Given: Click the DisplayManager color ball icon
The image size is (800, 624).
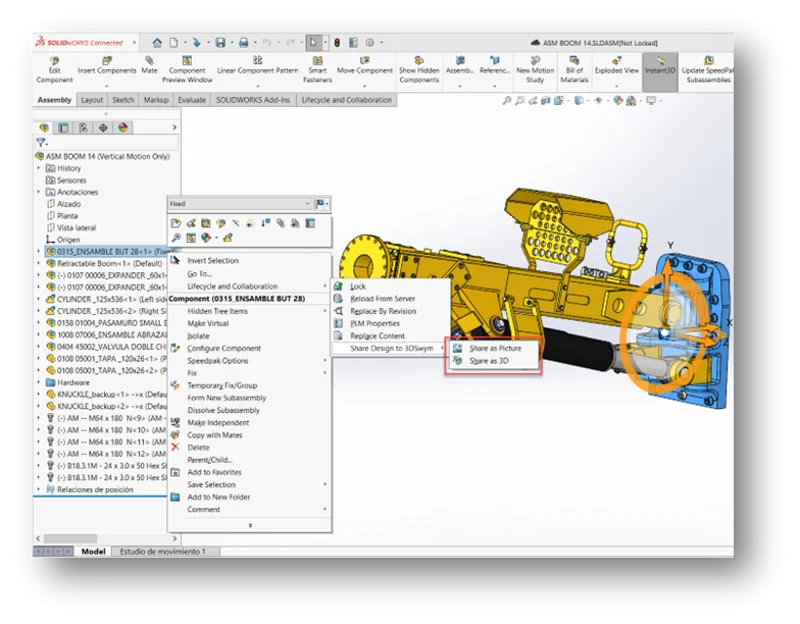Looking at the screenshot, I should pos(123,128).
